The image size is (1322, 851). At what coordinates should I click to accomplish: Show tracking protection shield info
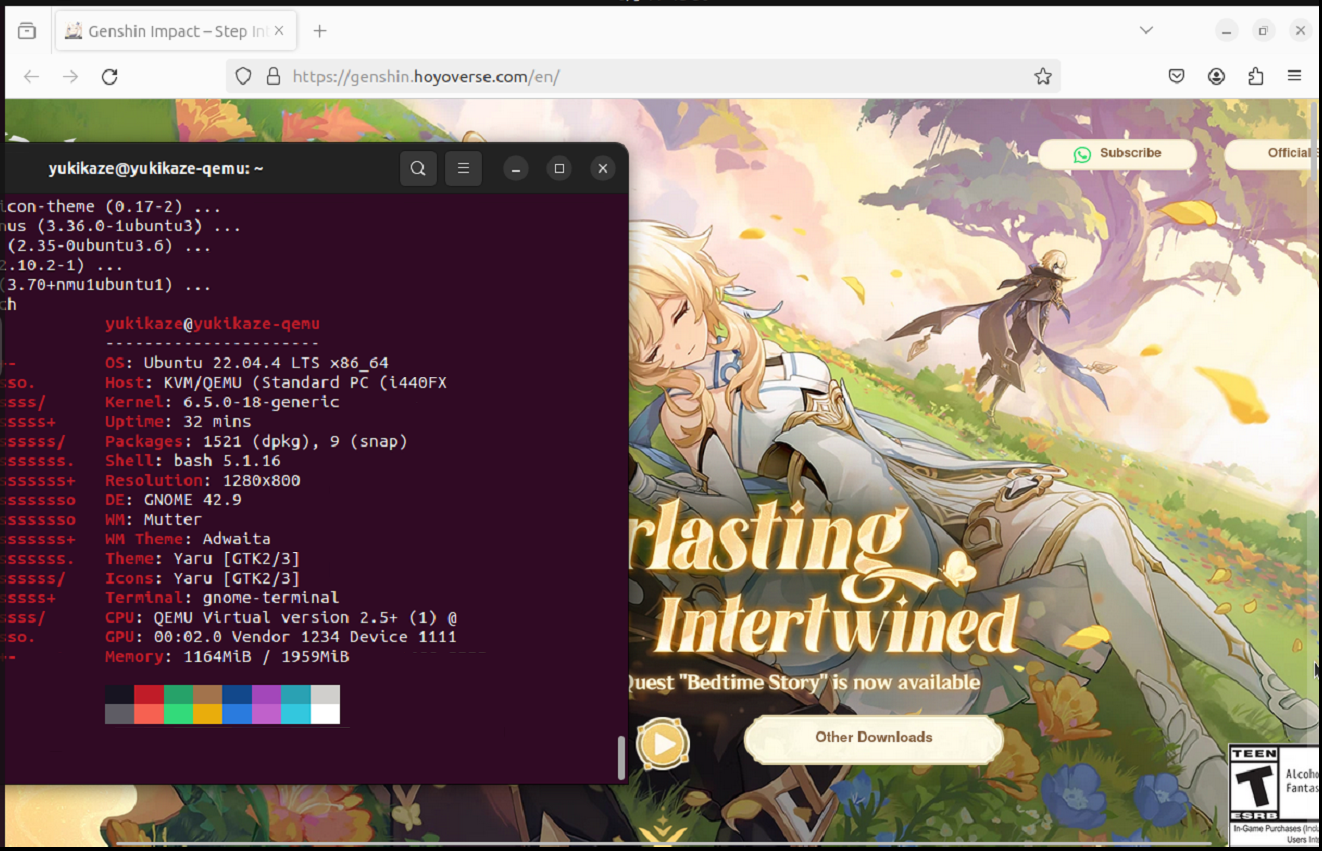243,76
